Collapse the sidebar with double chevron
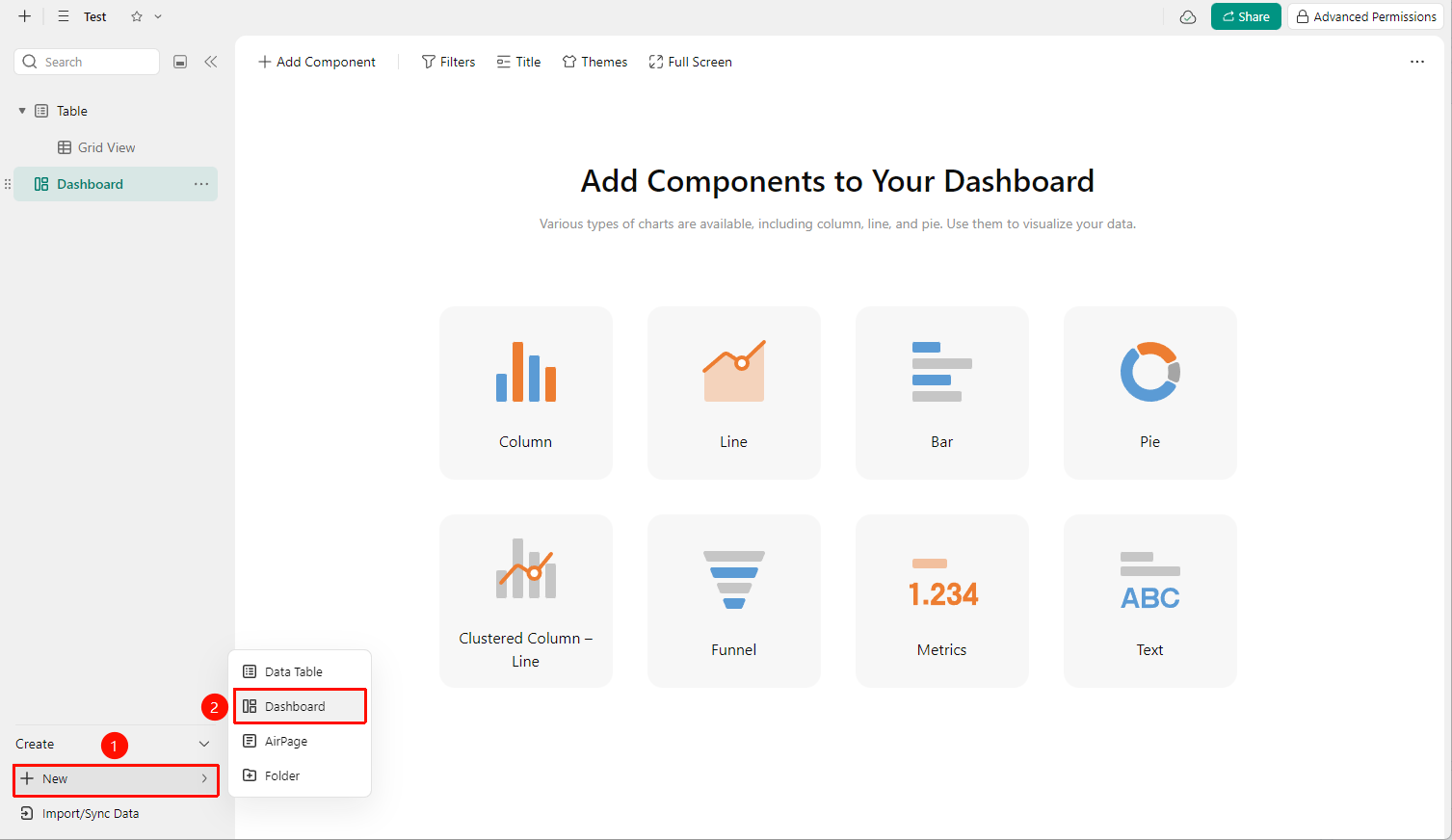The width and height of the screenshot is (1452, 840). (211, 62)
